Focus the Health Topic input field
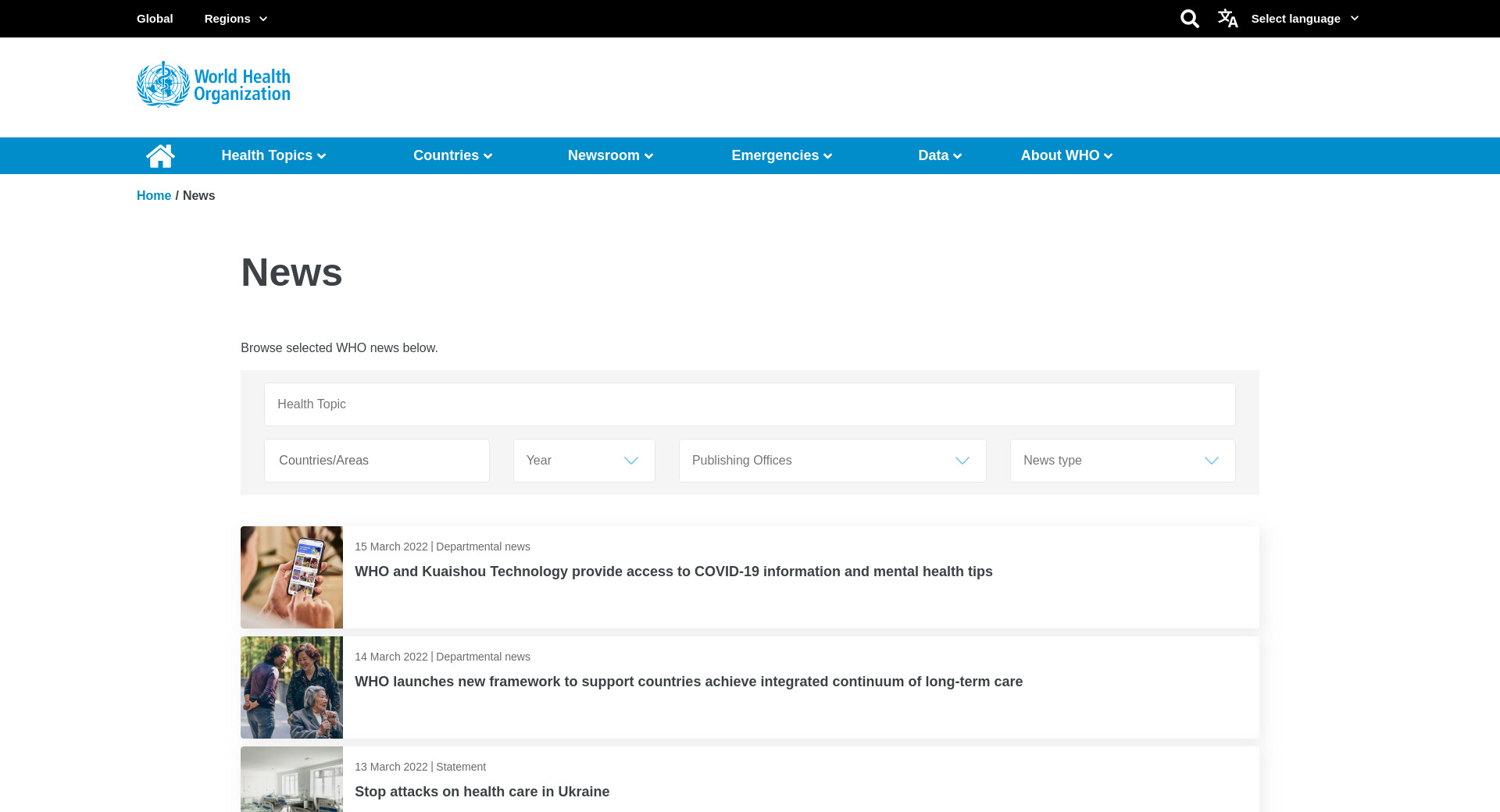Screen dimensions: 1500x812 click(x=749, y=404)
